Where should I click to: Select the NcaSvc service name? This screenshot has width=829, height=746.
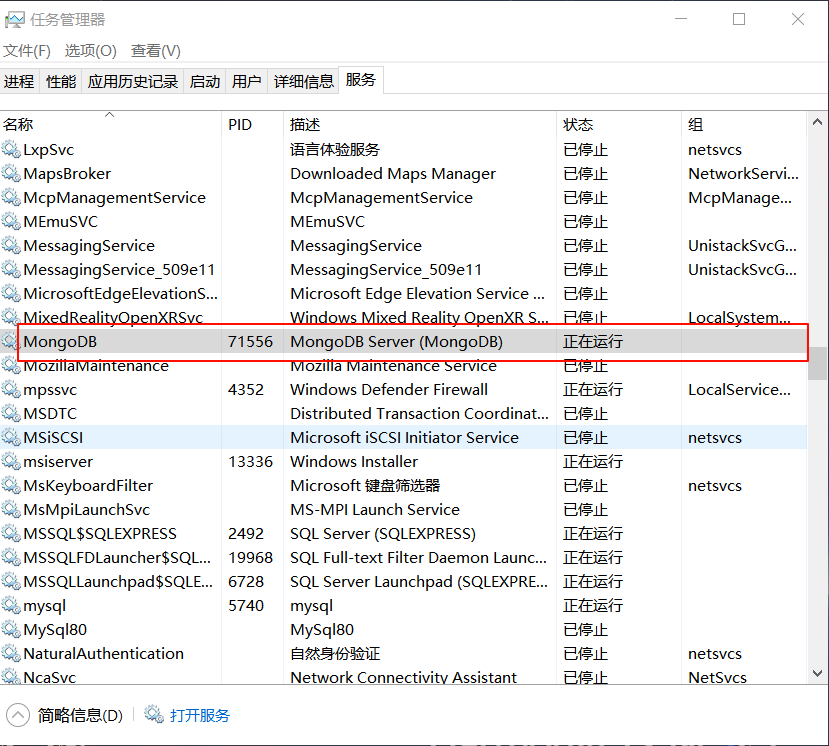[x=50, y=677]
